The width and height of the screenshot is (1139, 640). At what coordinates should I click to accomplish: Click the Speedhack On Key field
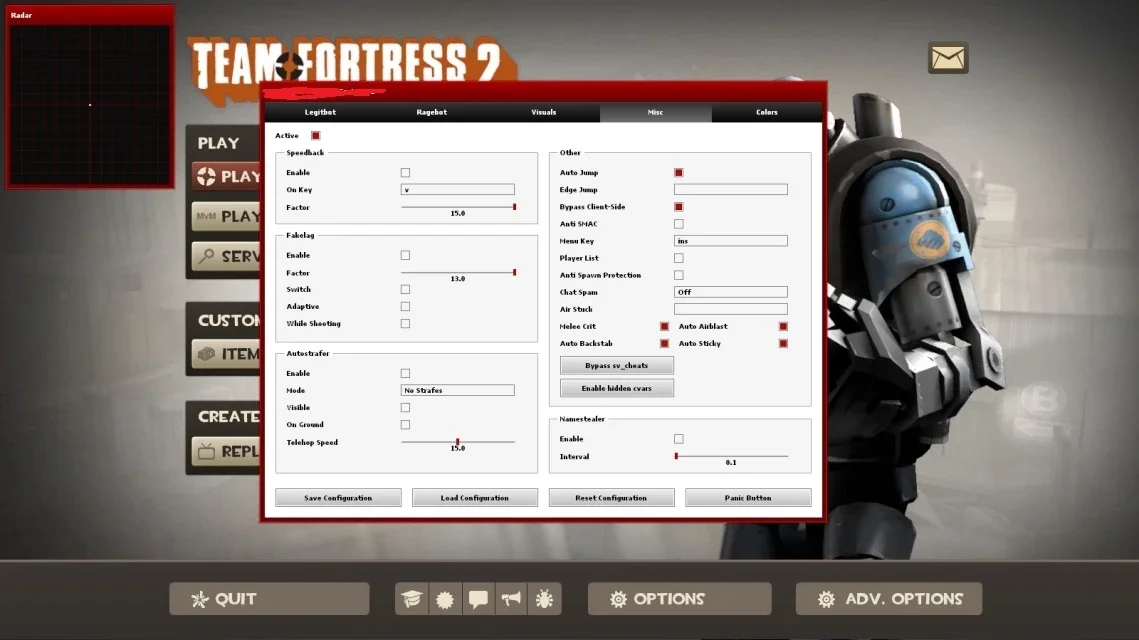pos(458,190)
